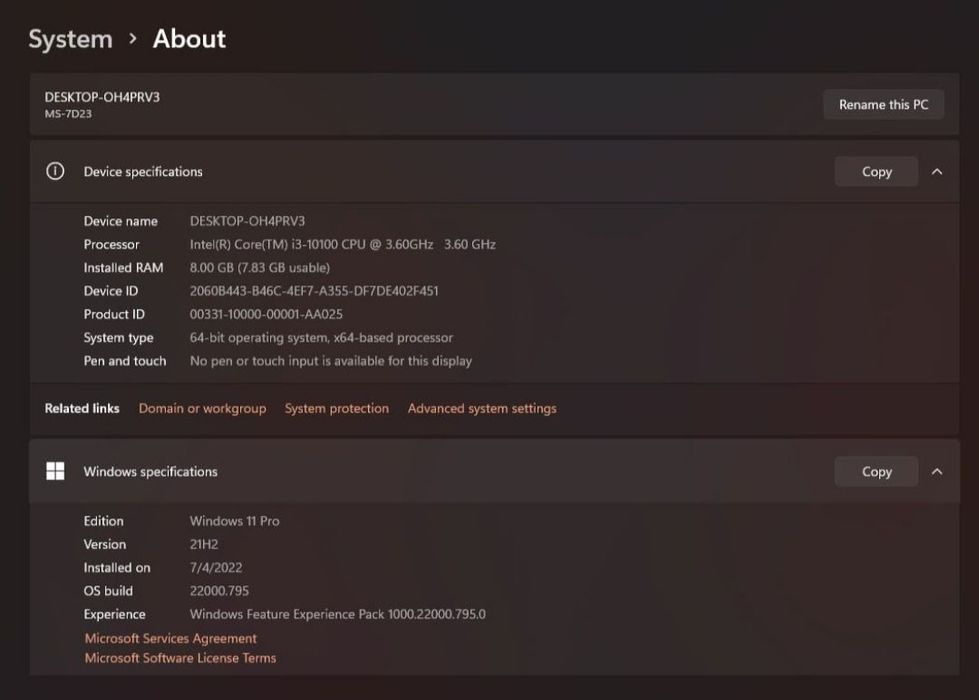Click the Processor label
The width and height of the screenshot is (979, 700).
(111, 244)
